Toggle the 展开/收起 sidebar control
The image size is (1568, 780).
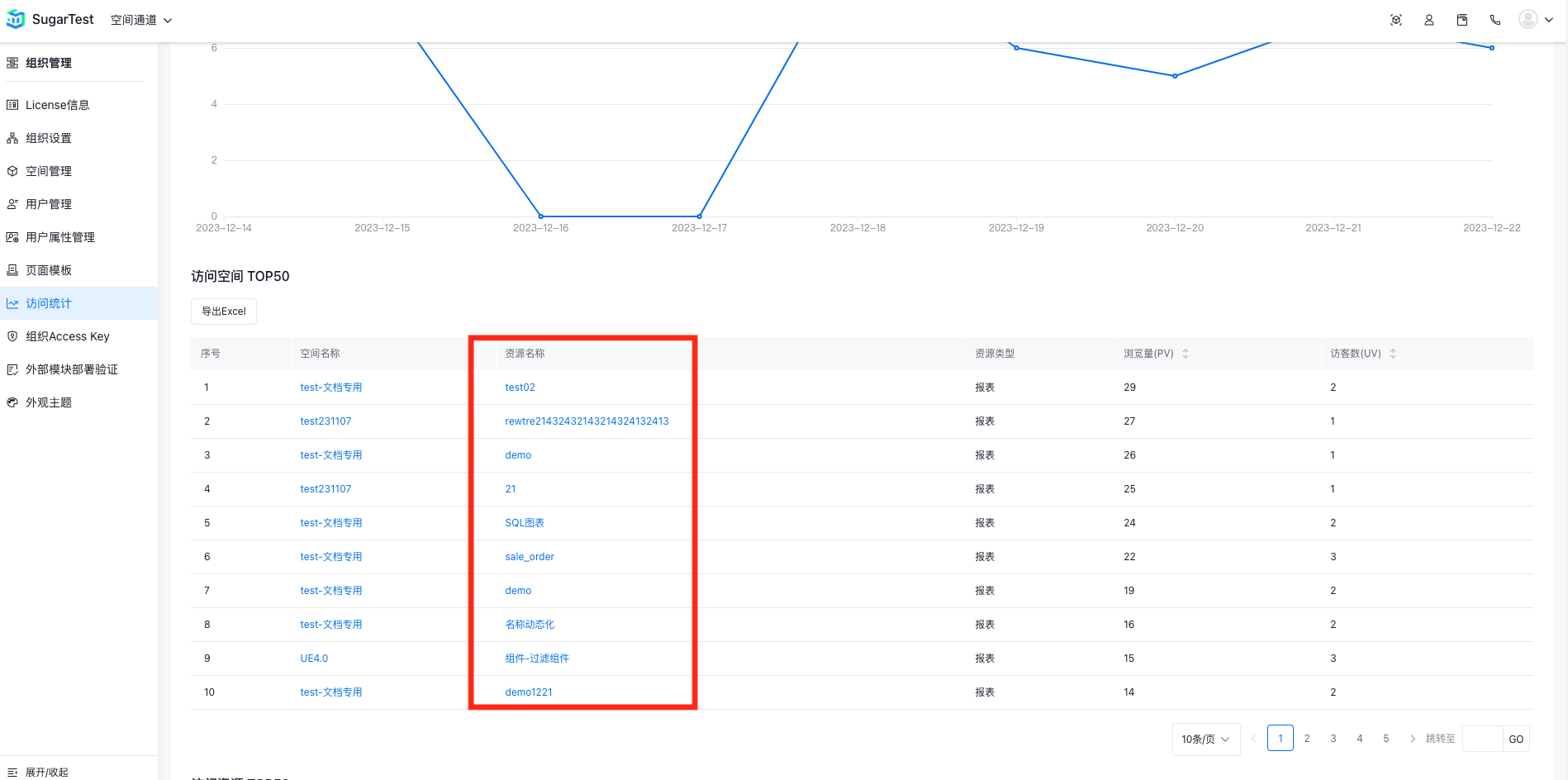[x=38, y=772]
